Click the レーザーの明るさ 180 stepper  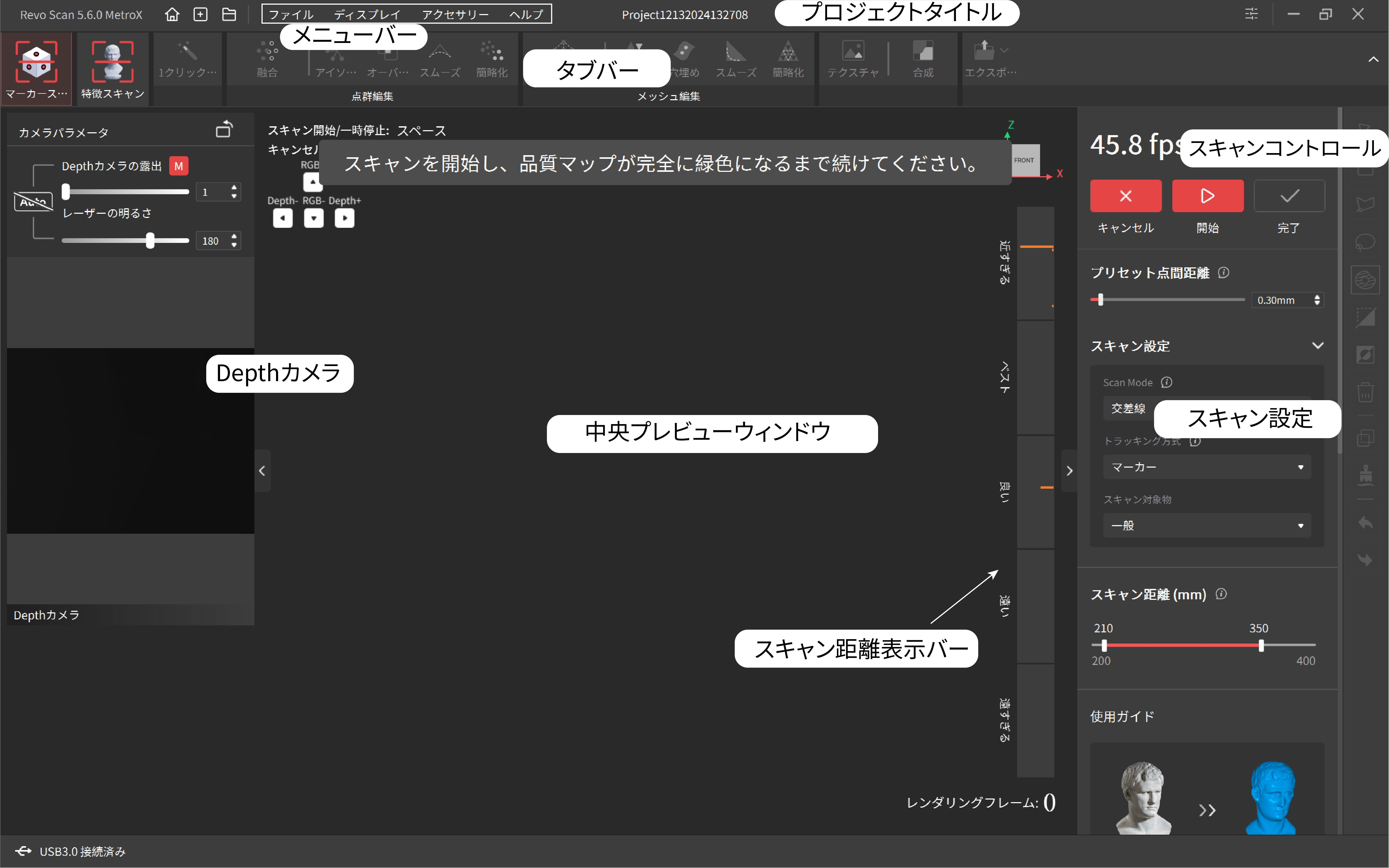coord(233,241)
